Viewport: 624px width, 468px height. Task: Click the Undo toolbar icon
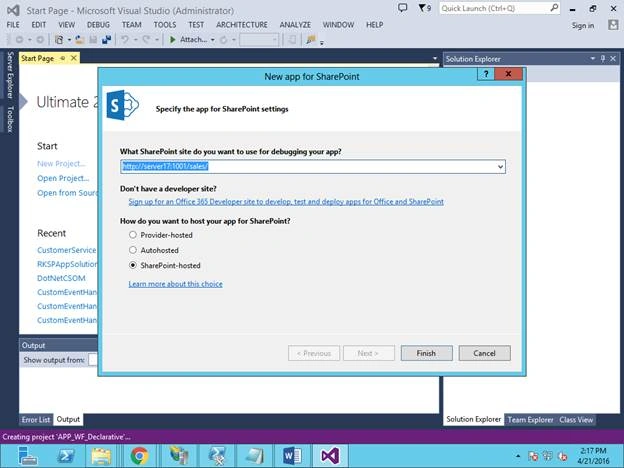tap(125, 40)
